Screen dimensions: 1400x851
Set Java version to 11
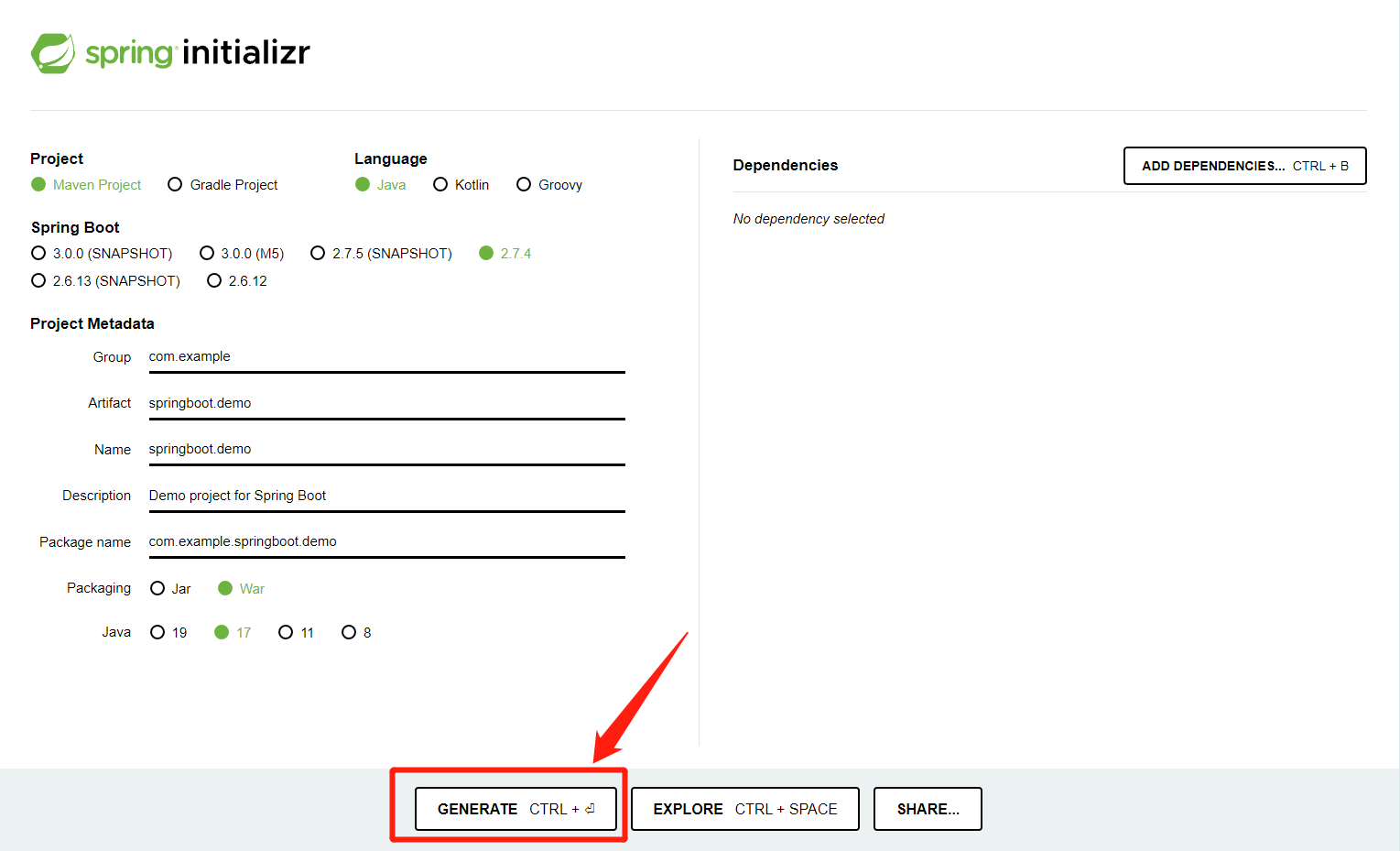[296, 633]
